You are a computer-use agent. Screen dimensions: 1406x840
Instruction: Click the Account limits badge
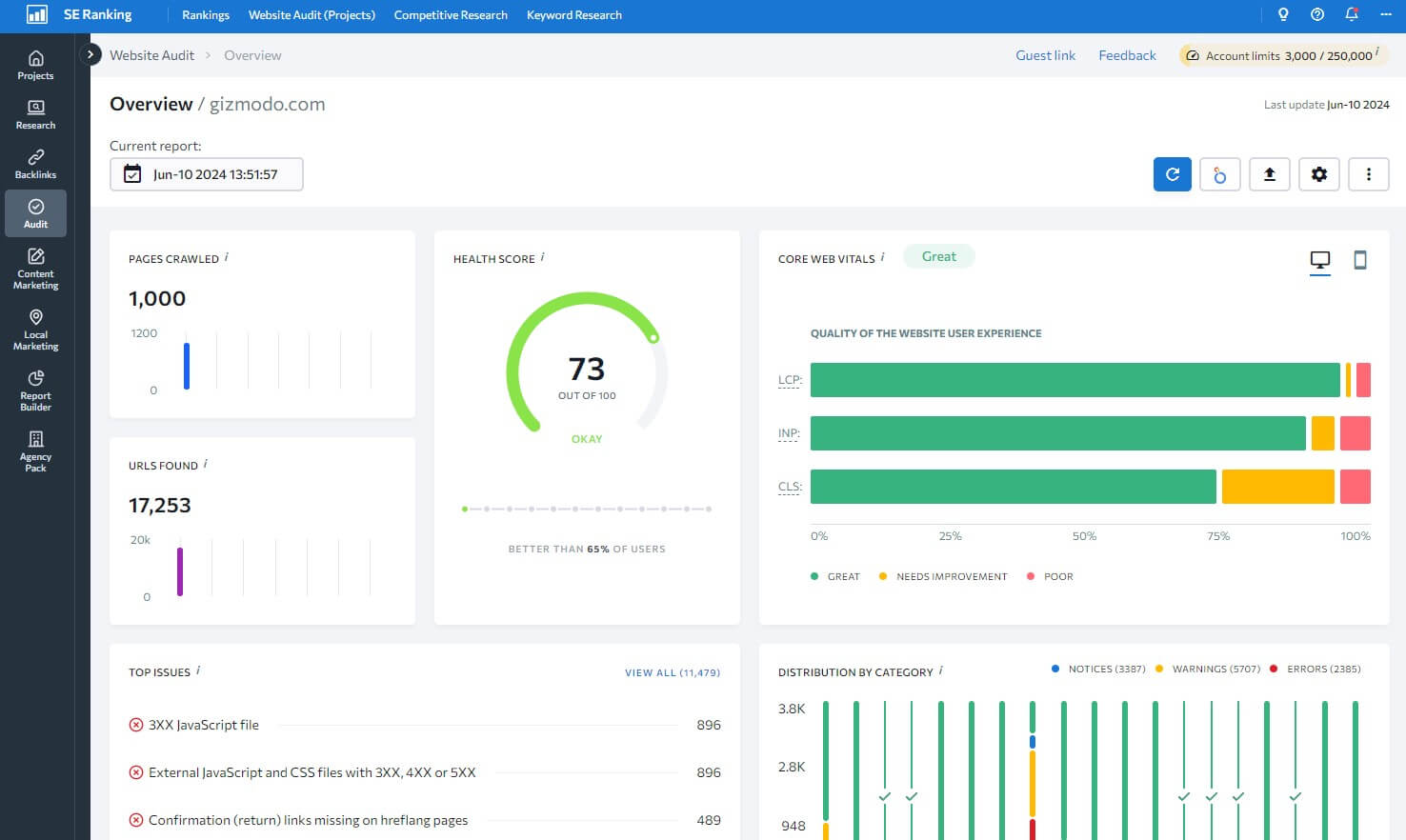(1283, 55)
